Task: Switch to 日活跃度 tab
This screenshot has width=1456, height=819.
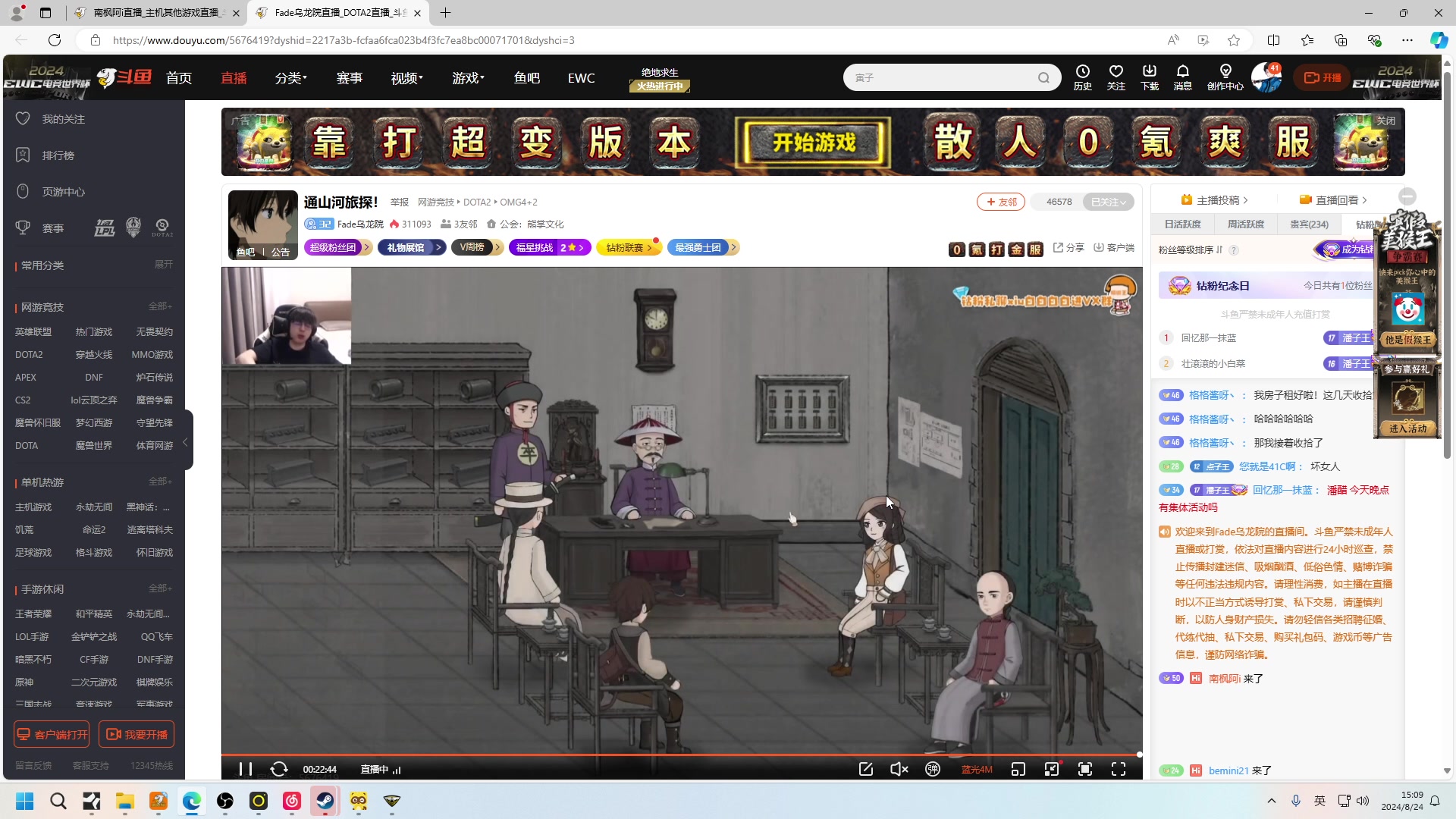Action: point(1183,224)
